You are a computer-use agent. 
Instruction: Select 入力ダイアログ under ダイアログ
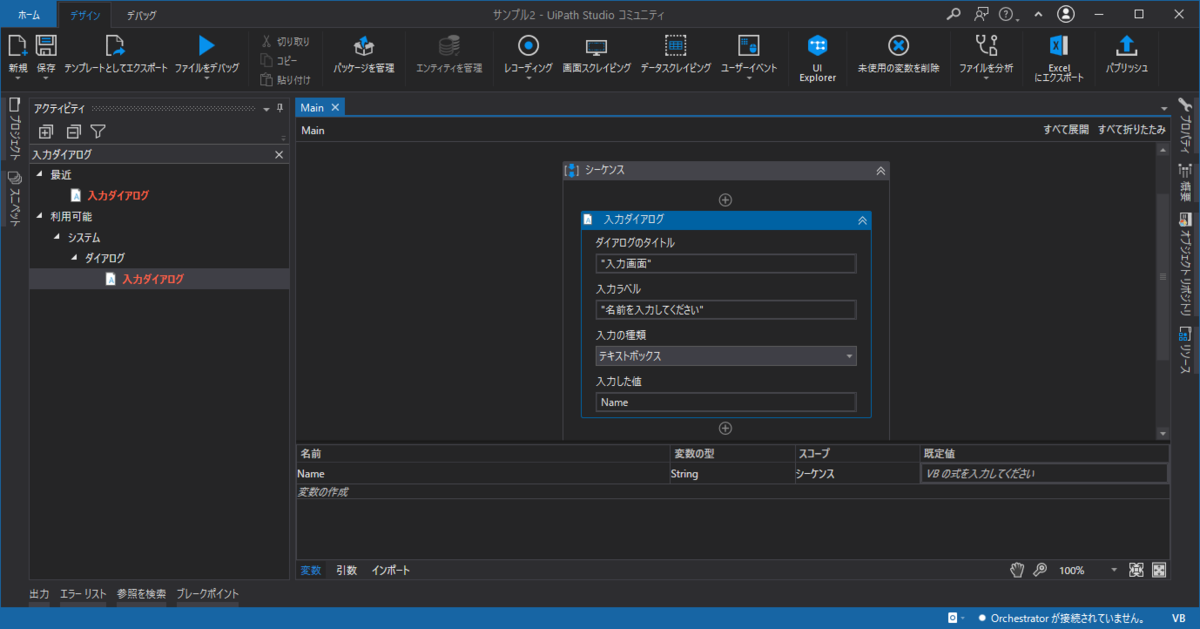153,280
